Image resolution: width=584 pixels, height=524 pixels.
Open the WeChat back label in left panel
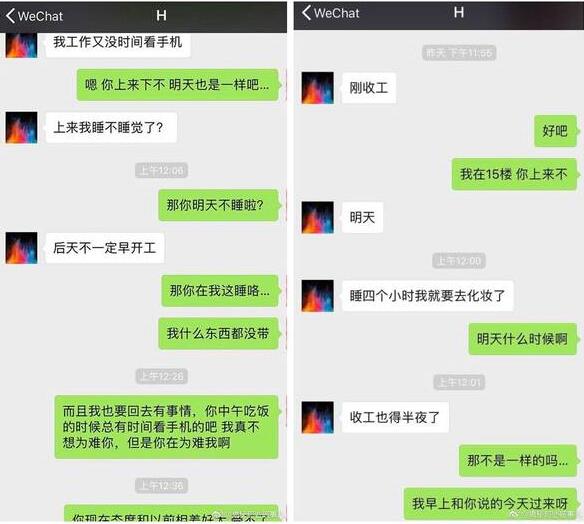tap(40, 16)
